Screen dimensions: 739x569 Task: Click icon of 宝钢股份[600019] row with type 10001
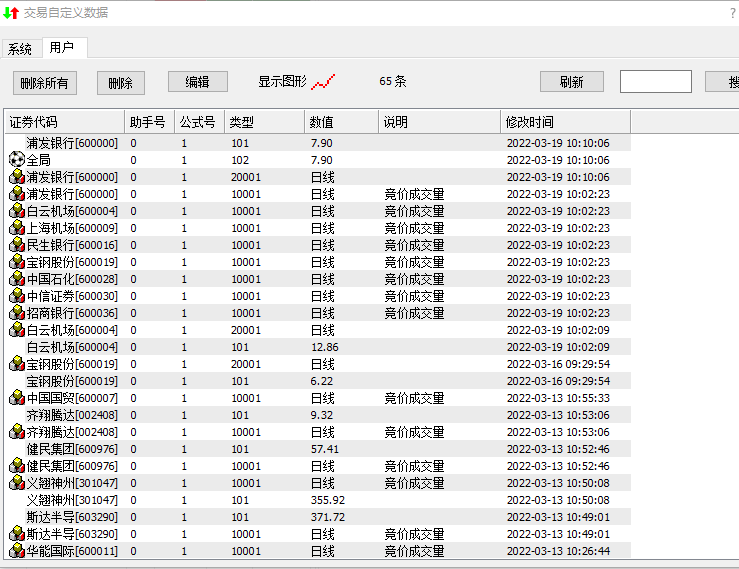(x=16, y=262)
